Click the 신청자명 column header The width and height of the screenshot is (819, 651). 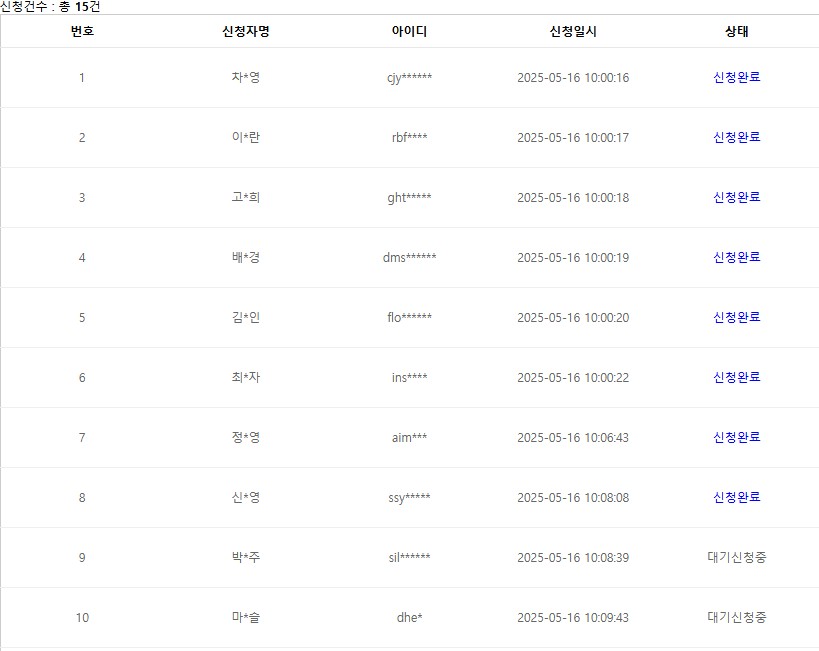245,31
